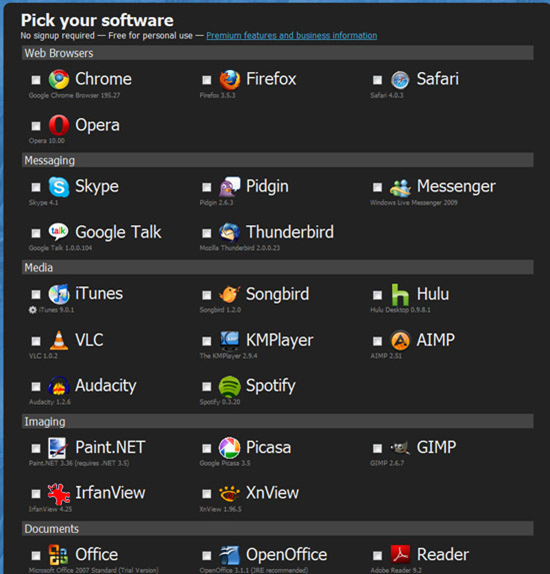The height and width of the screenshot is (574, 550).
Task: Select the Safari compass icon
Action: point(400,80)
